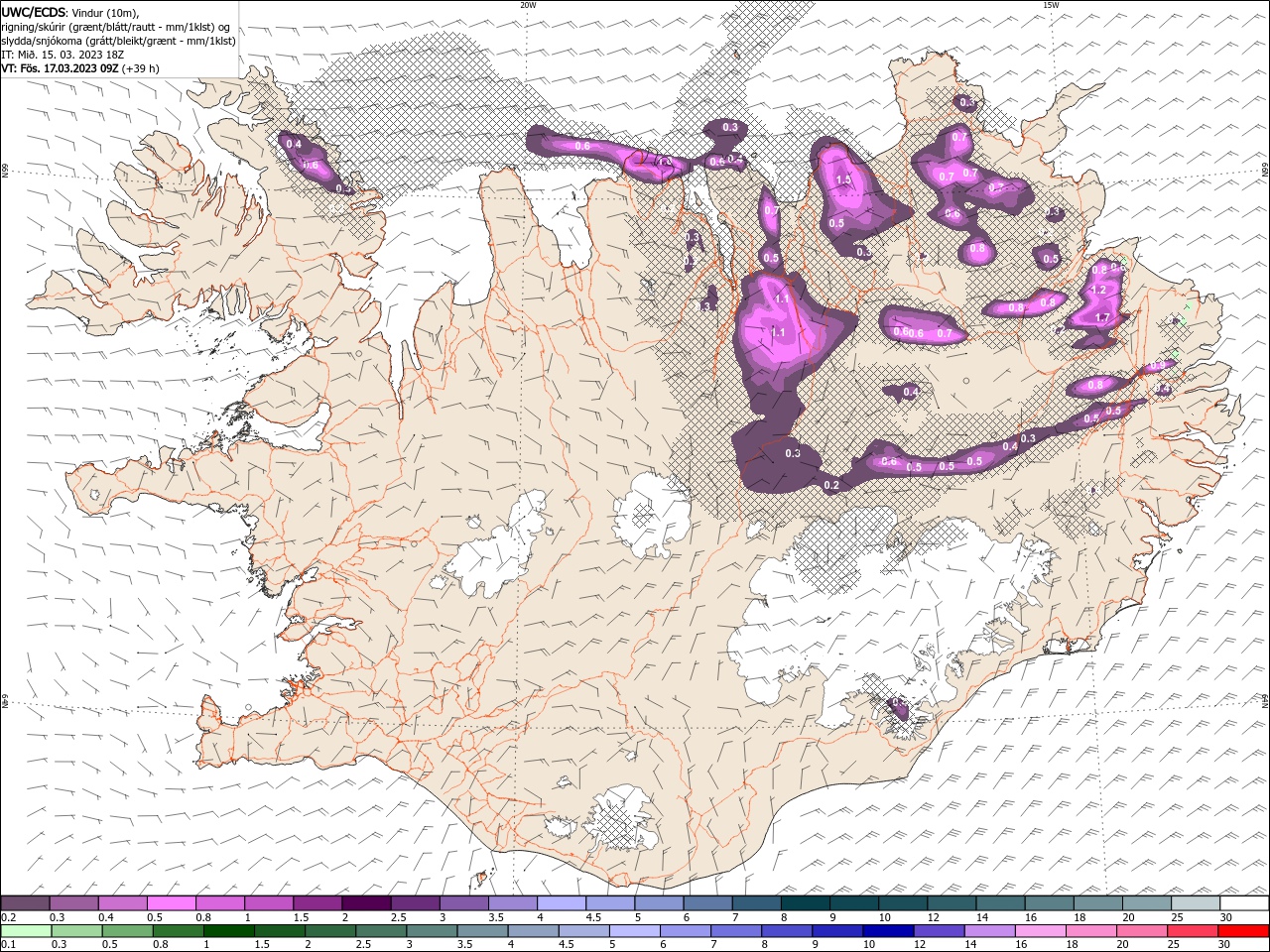
Task: Select the deep blue swatch between 10 and 12
Action: 889,930
